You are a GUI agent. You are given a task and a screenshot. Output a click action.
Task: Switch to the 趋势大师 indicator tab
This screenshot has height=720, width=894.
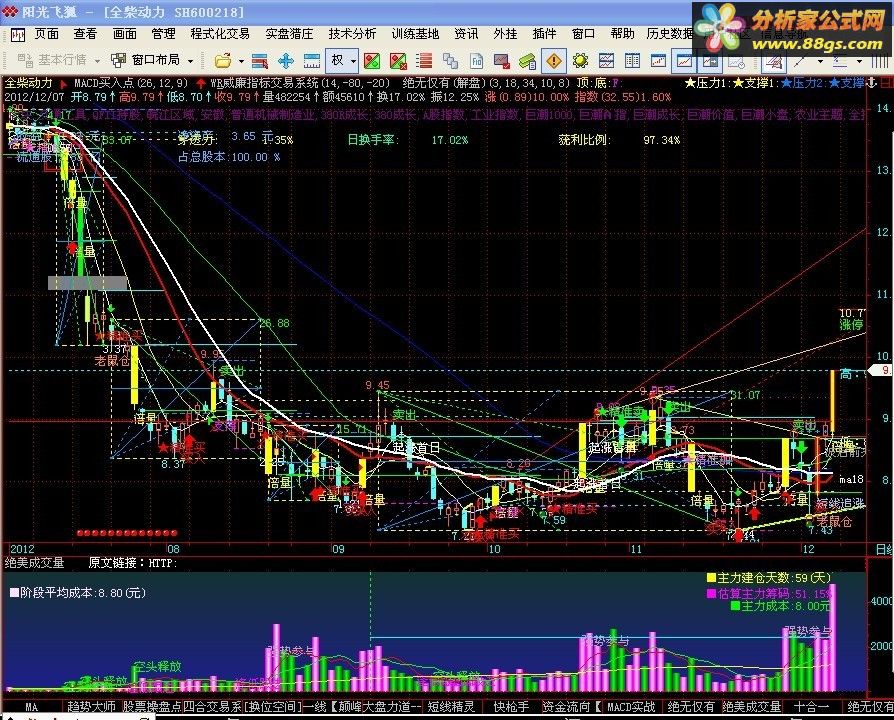point(91,707)
